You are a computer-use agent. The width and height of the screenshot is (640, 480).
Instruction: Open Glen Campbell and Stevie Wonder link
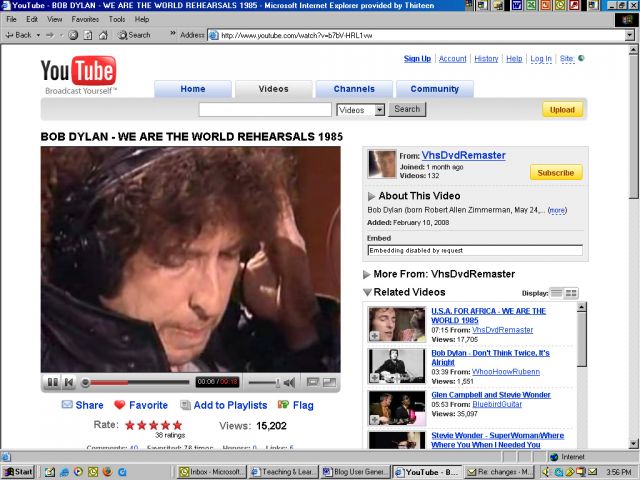point(491,395)
